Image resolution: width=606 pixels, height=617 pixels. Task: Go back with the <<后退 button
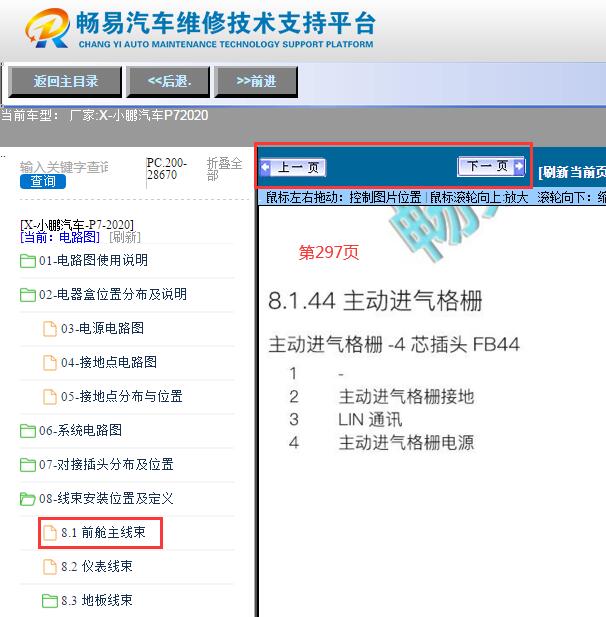pyautogui.click(x=168, y=81)
